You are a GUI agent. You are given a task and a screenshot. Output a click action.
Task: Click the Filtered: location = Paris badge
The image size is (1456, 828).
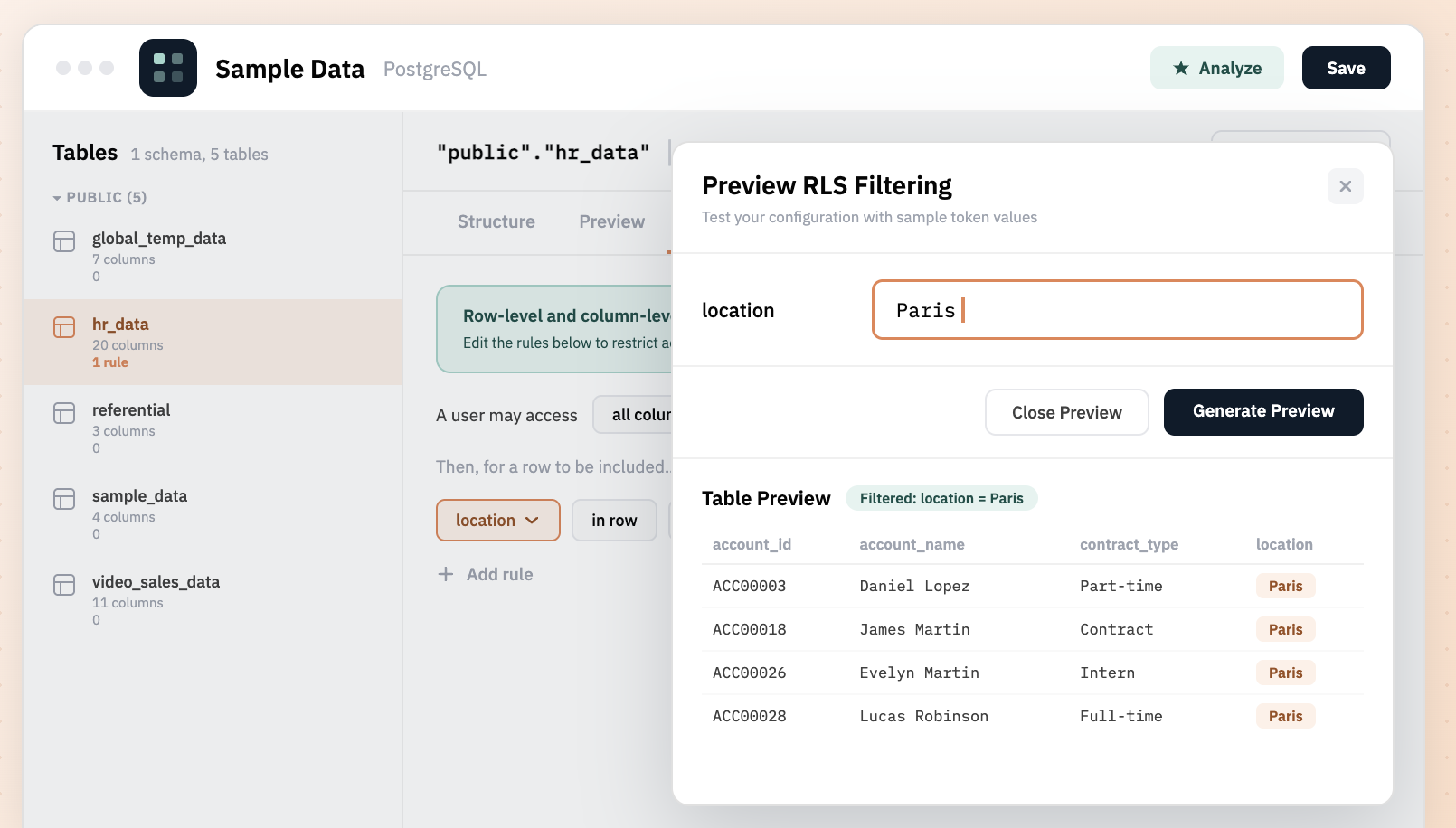click(x=941, y=498)
